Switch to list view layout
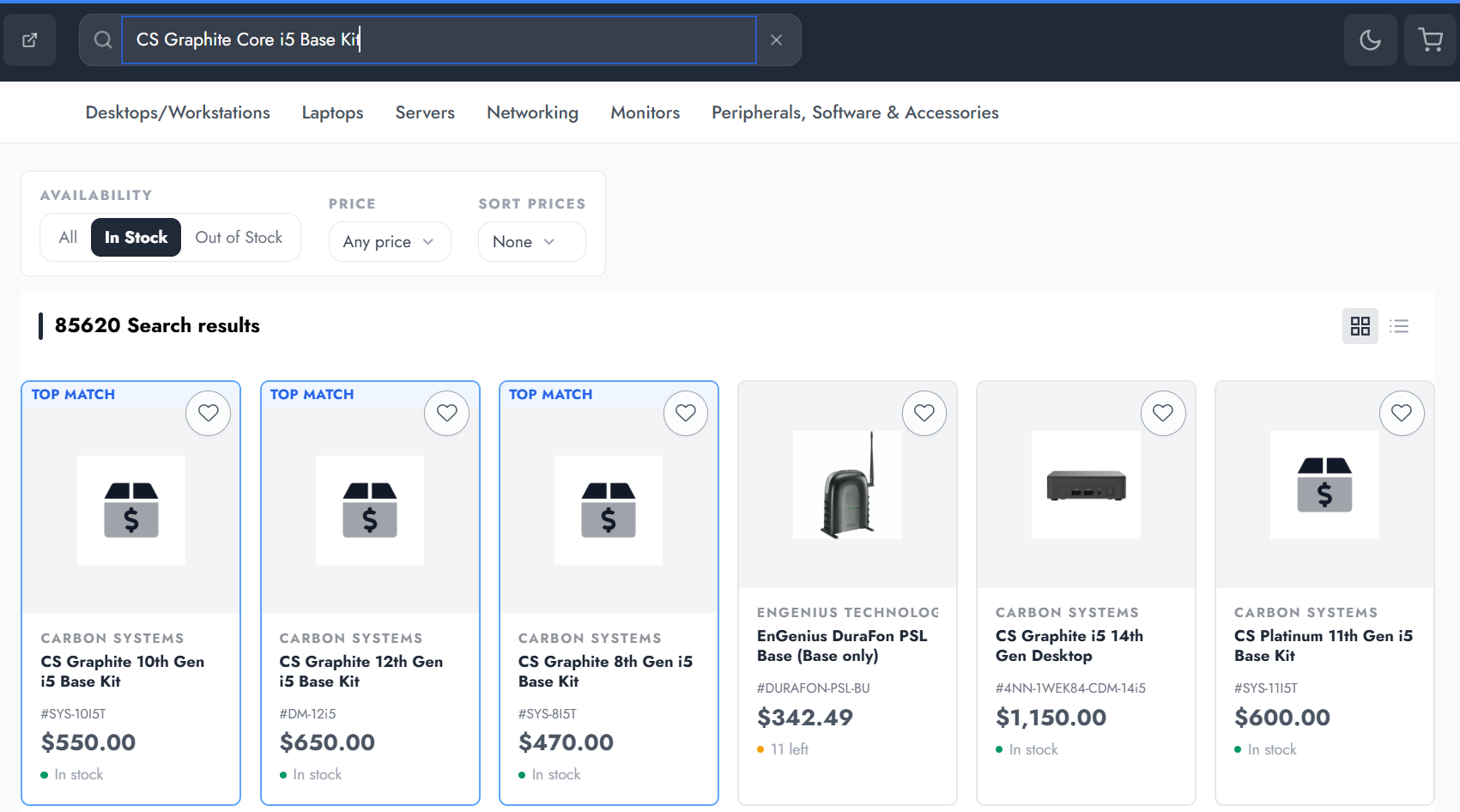1460x812 pixels. [1399, 326]
